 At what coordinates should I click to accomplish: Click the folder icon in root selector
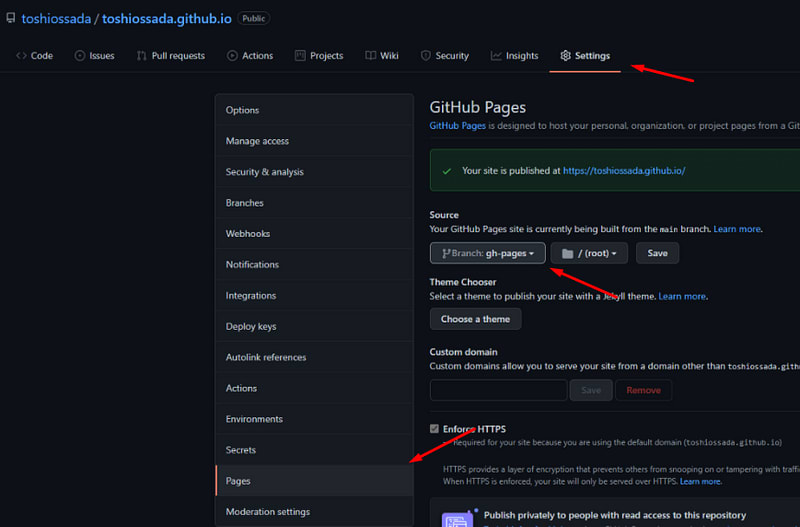pyautogui.click(x=567, y=254)
